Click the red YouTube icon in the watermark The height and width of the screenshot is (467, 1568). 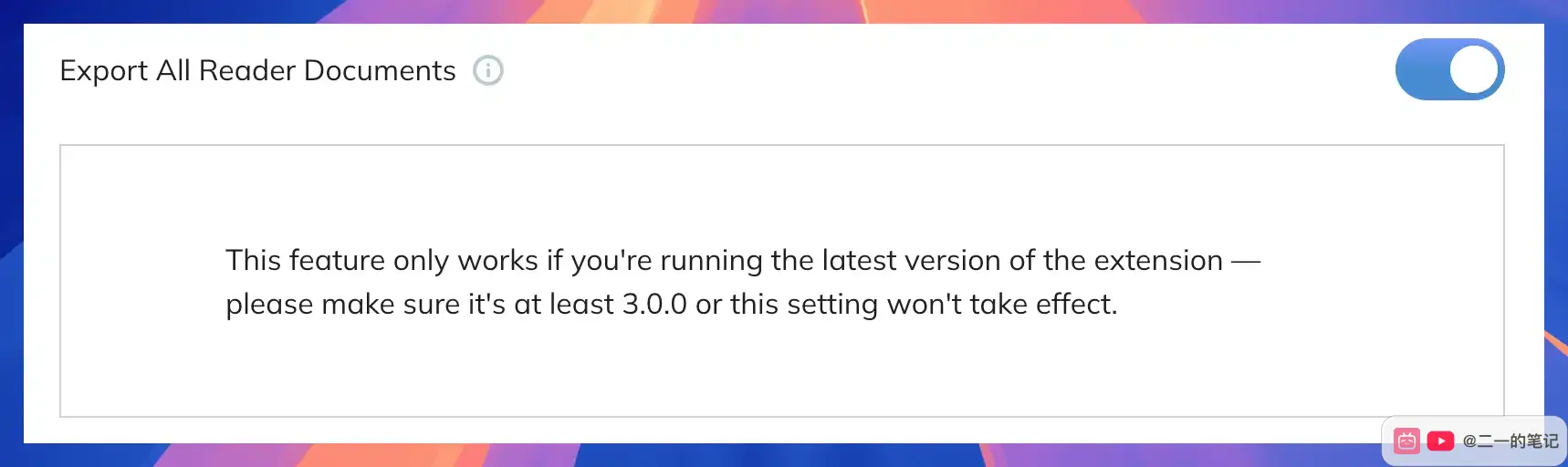pyautogui.click(x=1440, y=441)
